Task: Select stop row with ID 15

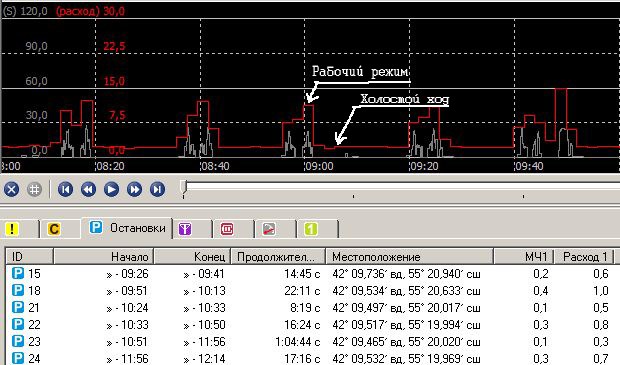Action: click(x=310, y=274)
